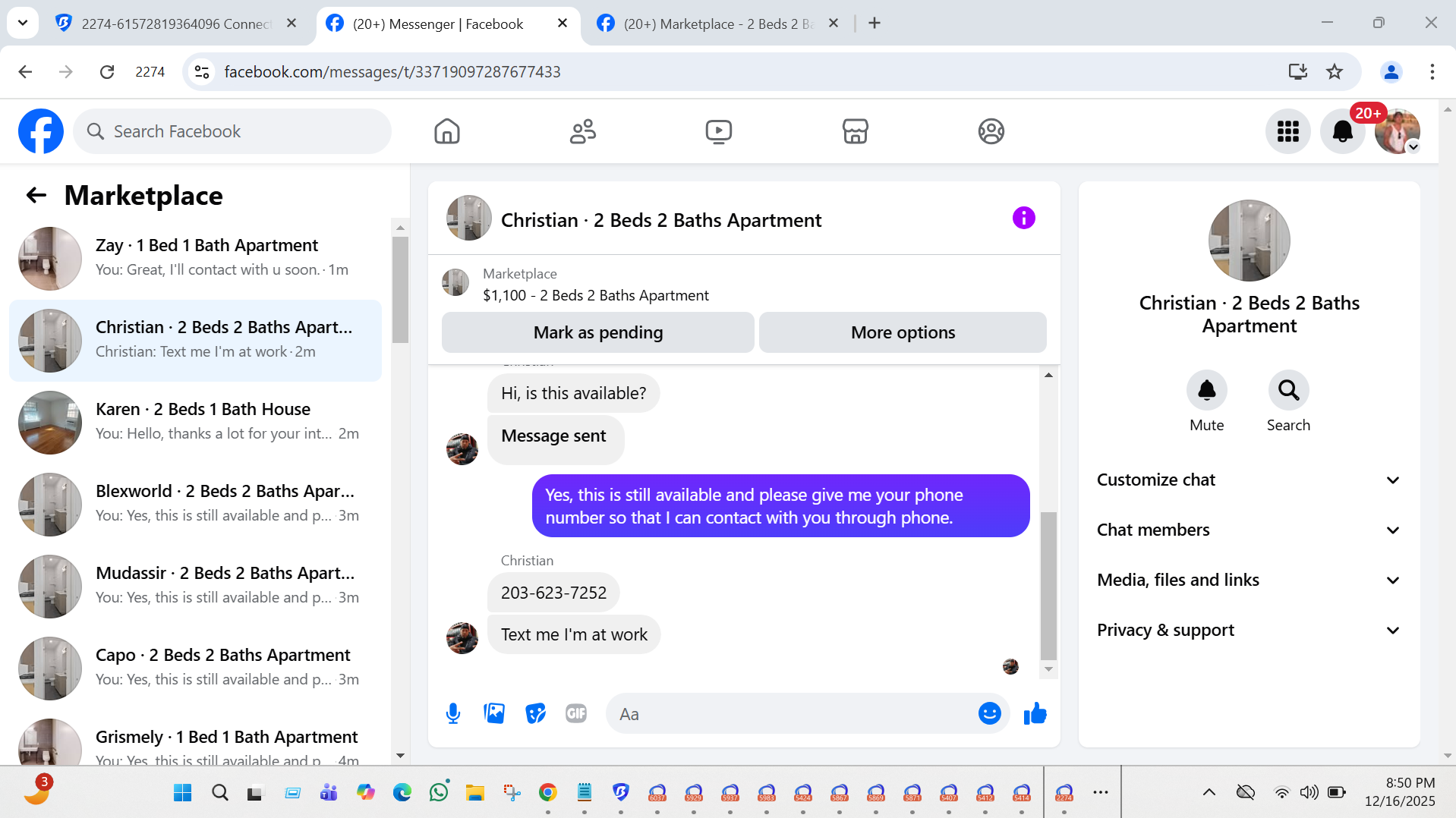Image resolution: width=1456 pixels, height=818 pixels.
Task: Open the Chrome three-dot menu
Action: tap(1432, 71)
